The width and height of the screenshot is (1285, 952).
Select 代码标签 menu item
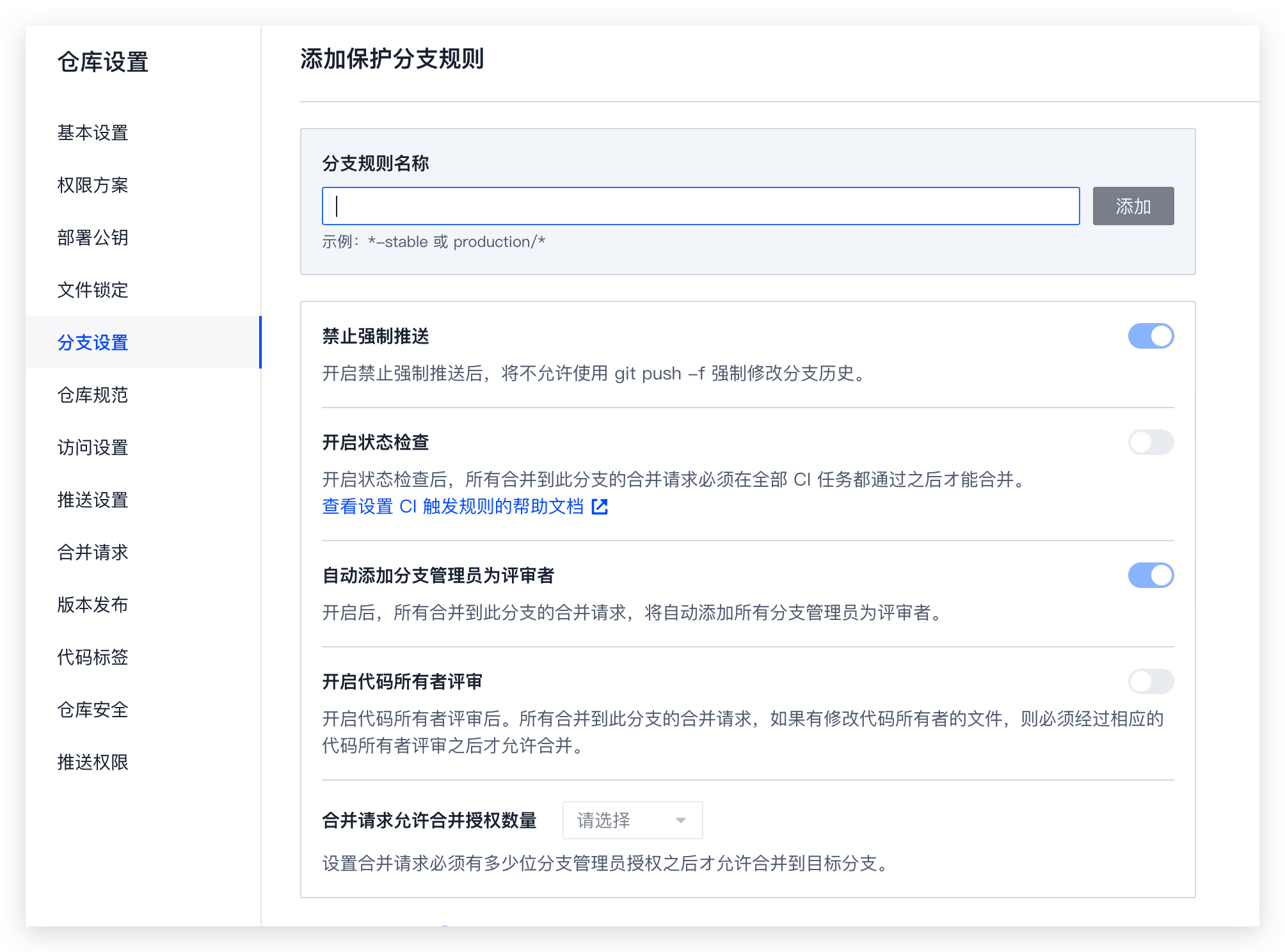tap(93, 657)
